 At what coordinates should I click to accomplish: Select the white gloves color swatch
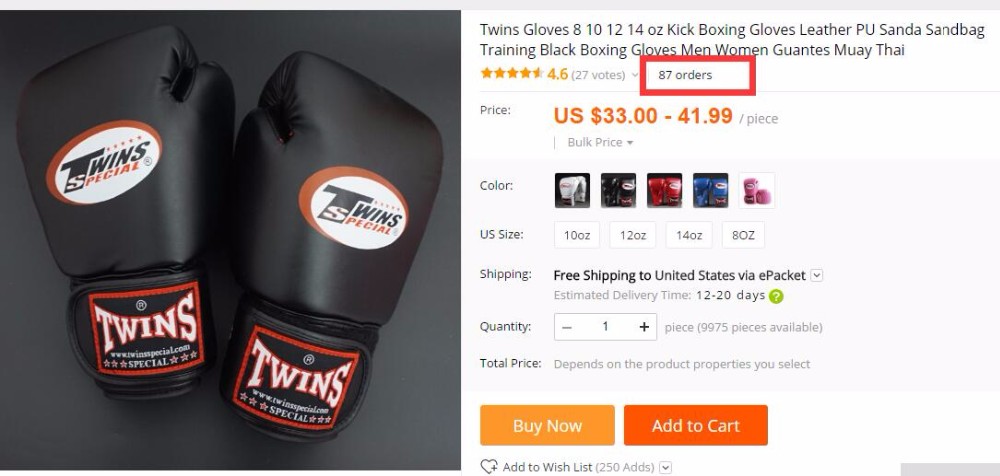pyautogui.click(x=572, y=190)
